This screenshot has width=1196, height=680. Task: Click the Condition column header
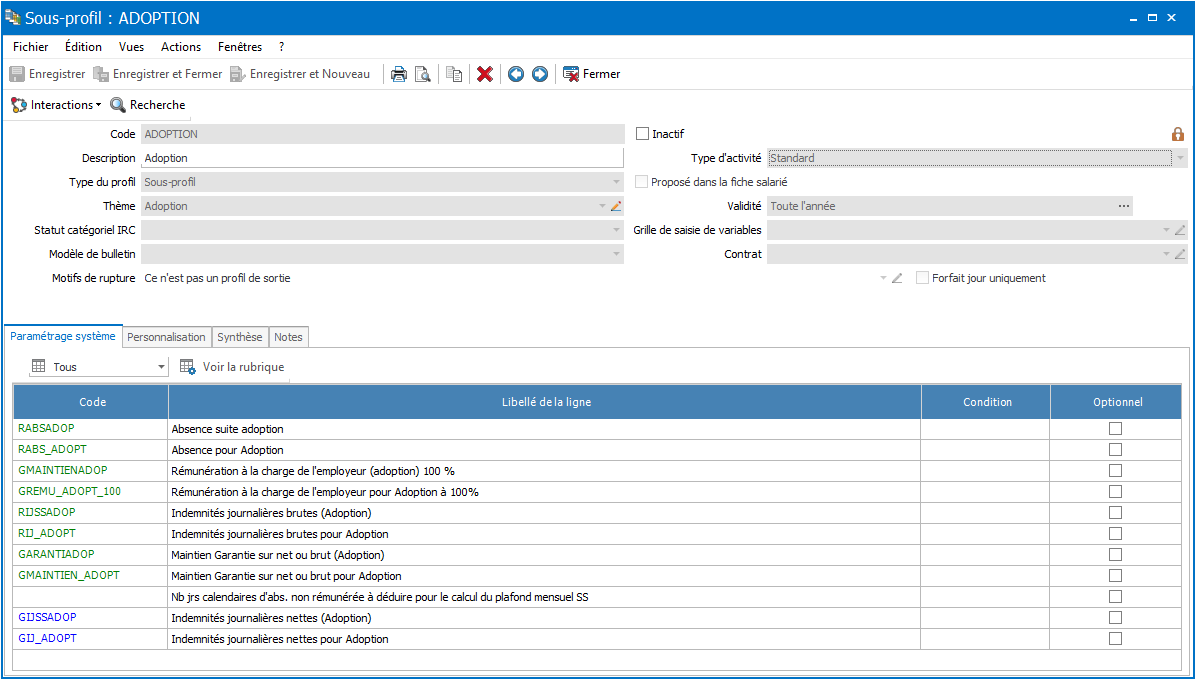point(986,402)
